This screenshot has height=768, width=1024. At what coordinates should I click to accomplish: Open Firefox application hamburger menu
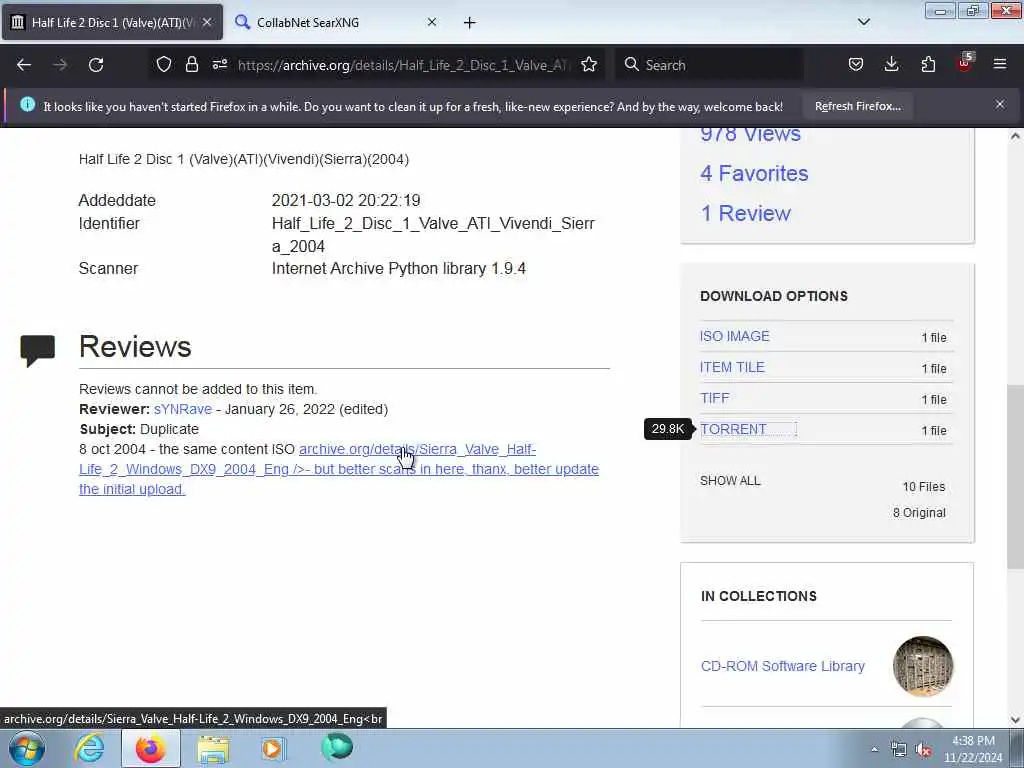pos(1000,65)
